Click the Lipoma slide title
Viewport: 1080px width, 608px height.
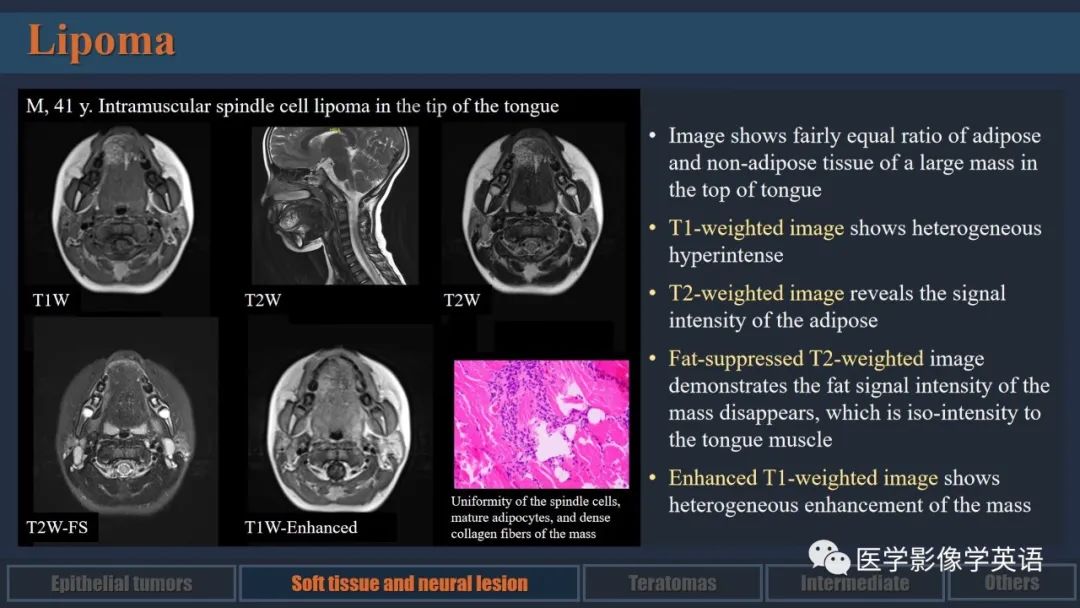[x=101, y=41]
